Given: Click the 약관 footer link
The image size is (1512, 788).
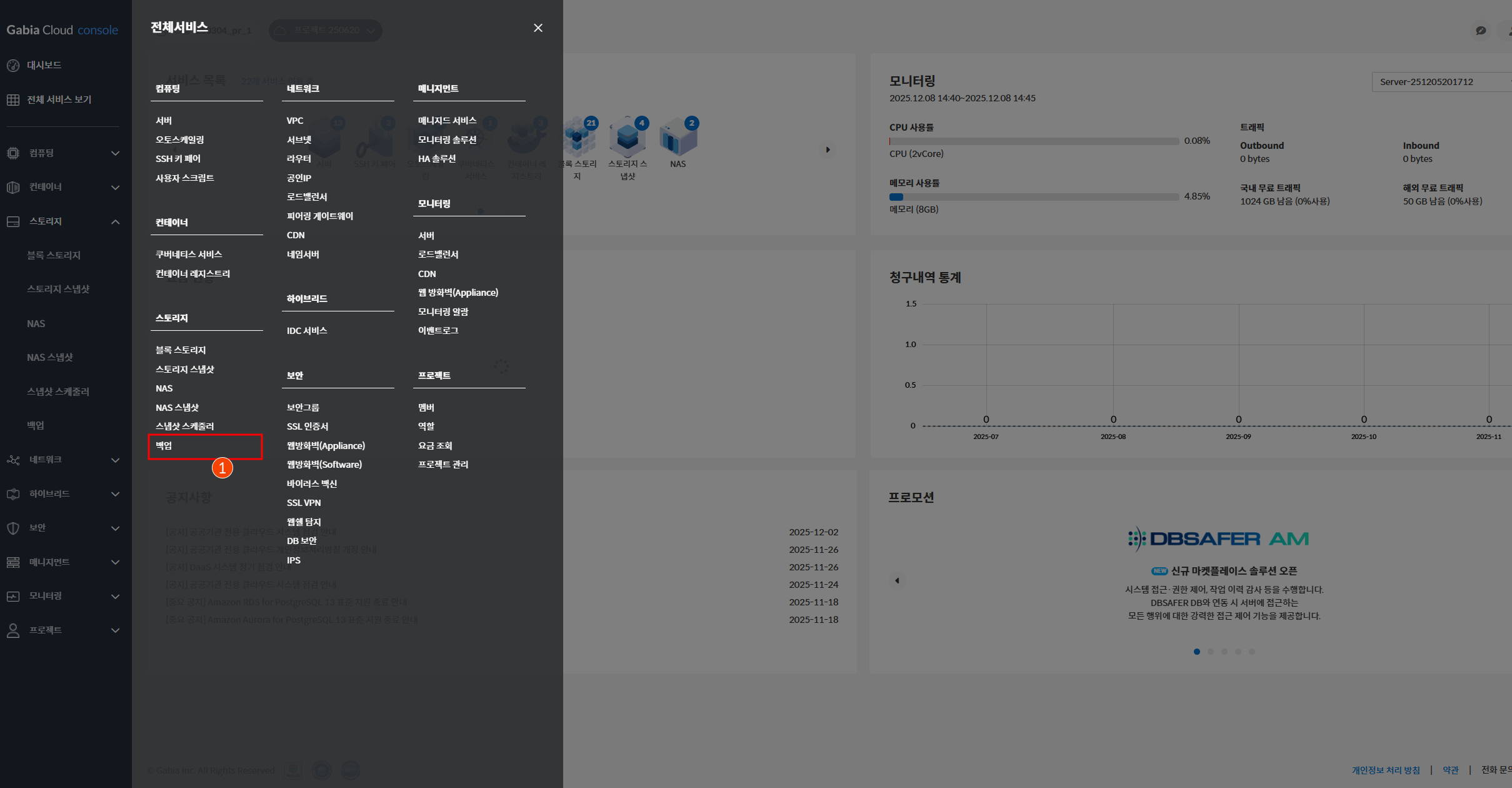Looking at the screenshot, I should point(1450,770).
